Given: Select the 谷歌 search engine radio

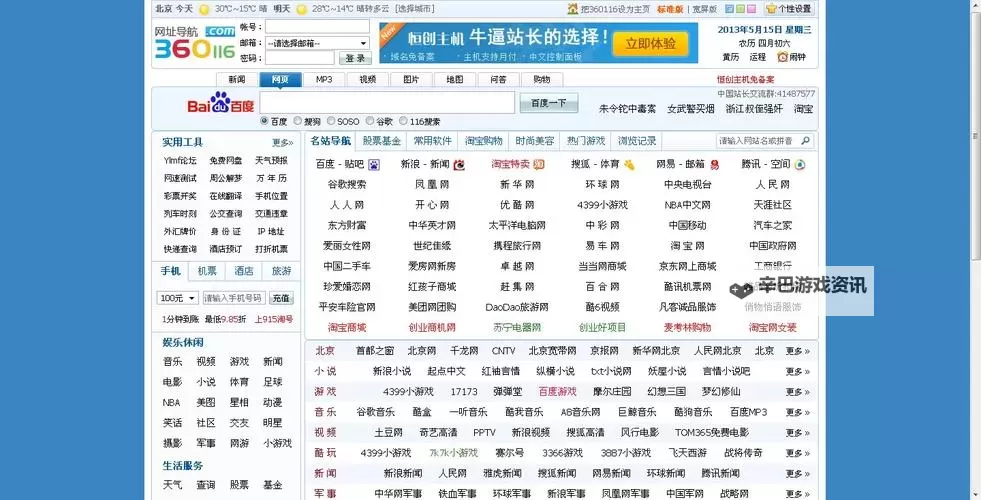Looking at the screenshot, I should click(370, 121).
